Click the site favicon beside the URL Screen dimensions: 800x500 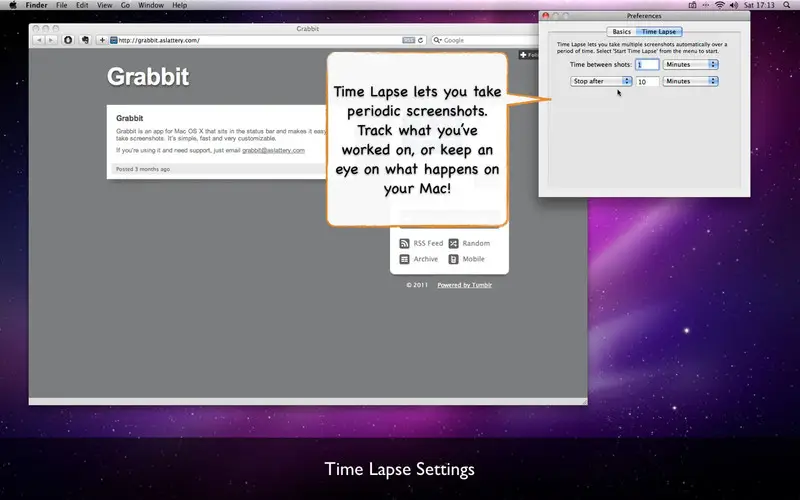tap(114, 40)
